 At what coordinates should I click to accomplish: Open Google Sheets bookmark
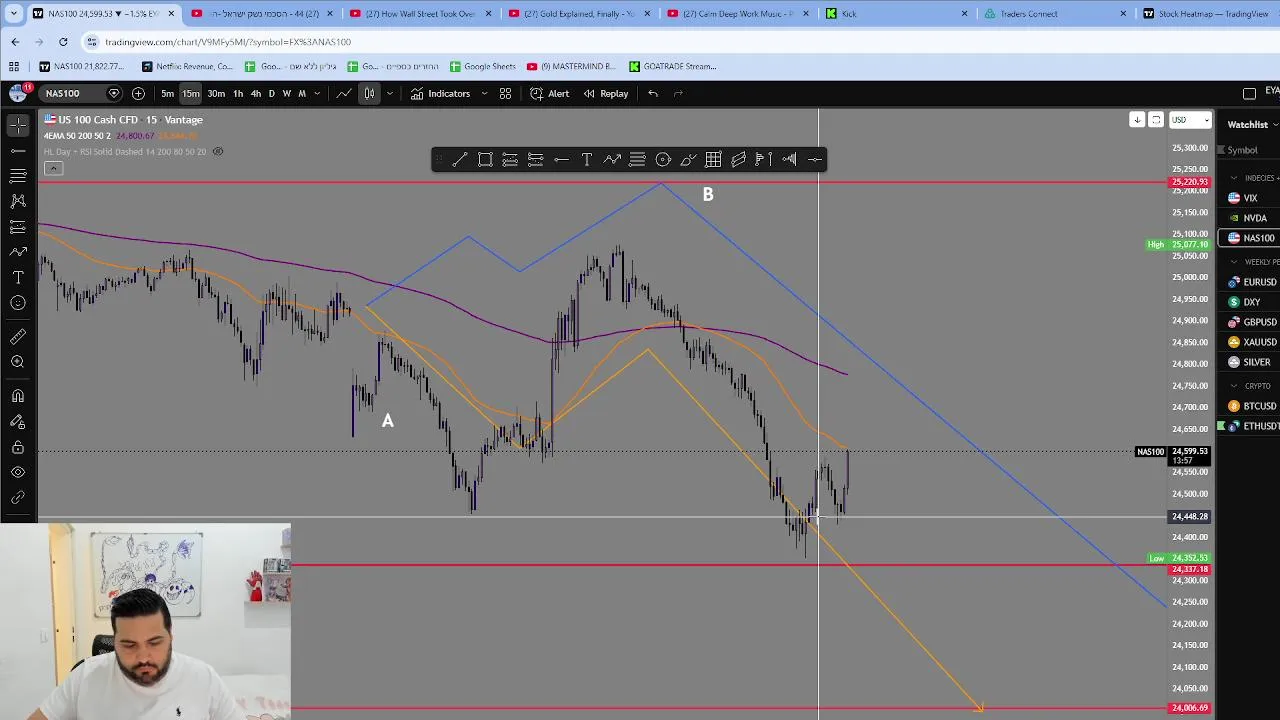click(483, 66)
